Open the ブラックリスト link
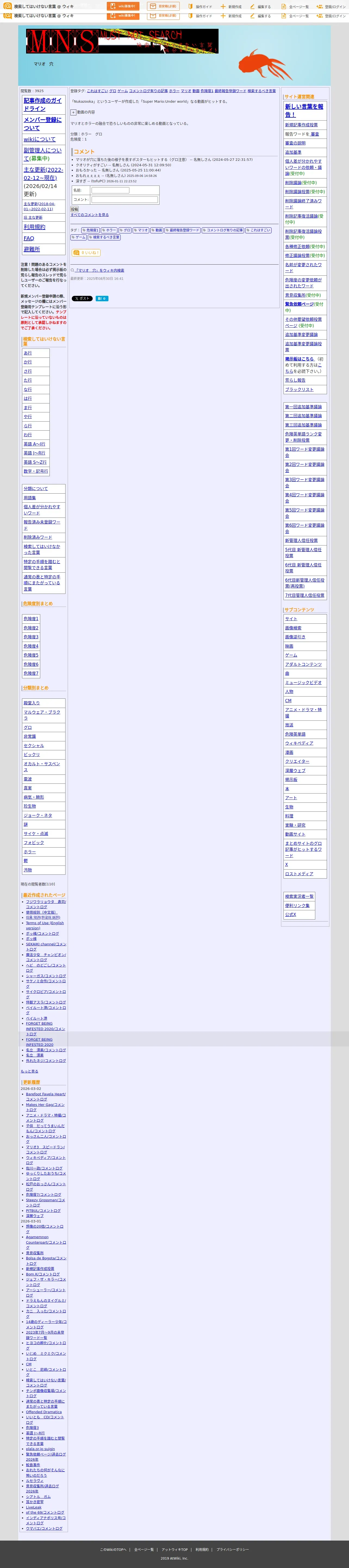 coord(300,390)
